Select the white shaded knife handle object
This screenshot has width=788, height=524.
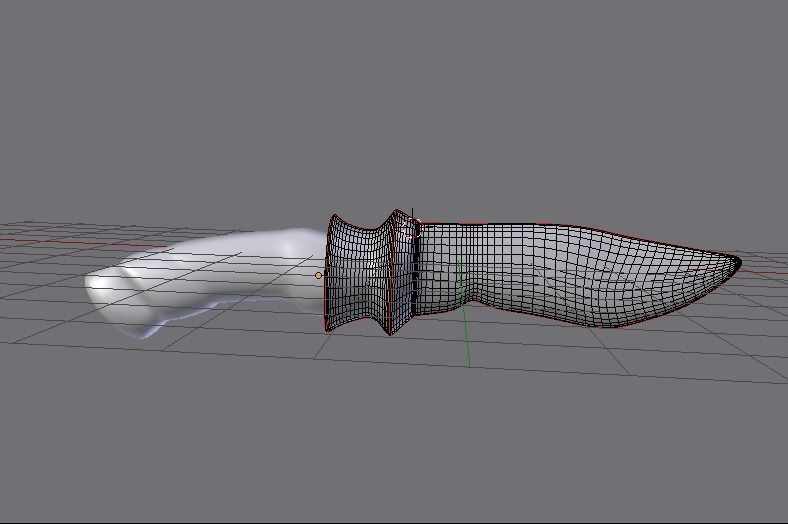point(206,281)
